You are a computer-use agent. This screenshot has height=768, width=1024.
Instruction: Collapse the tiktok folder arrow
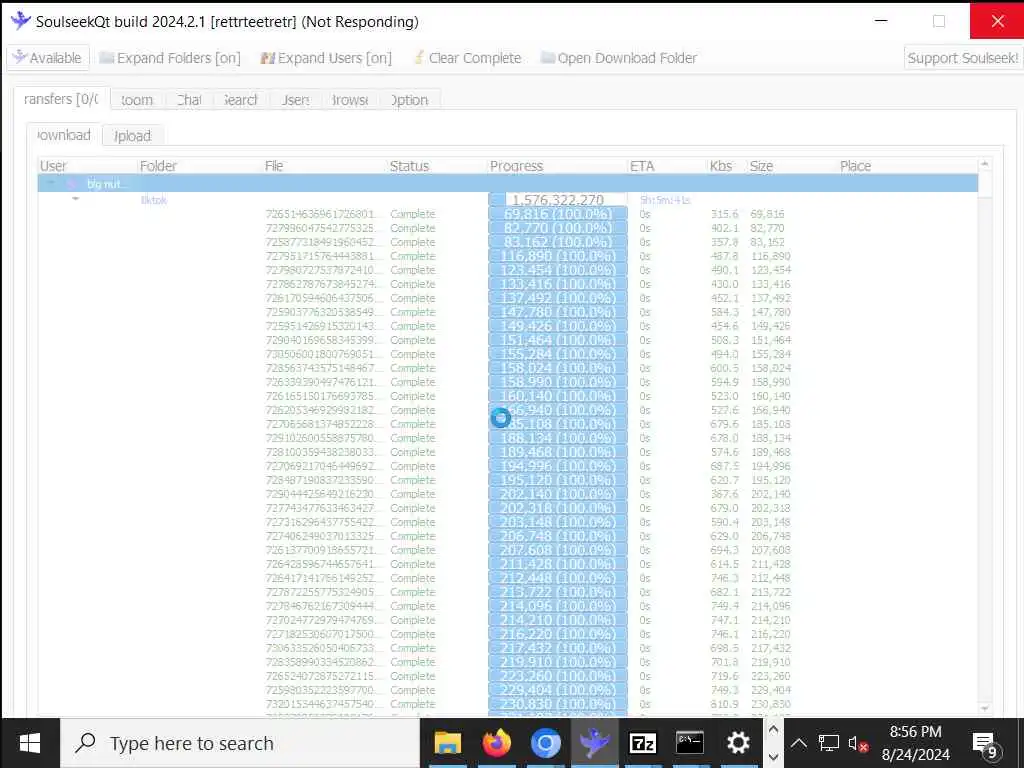click(75, 199)
